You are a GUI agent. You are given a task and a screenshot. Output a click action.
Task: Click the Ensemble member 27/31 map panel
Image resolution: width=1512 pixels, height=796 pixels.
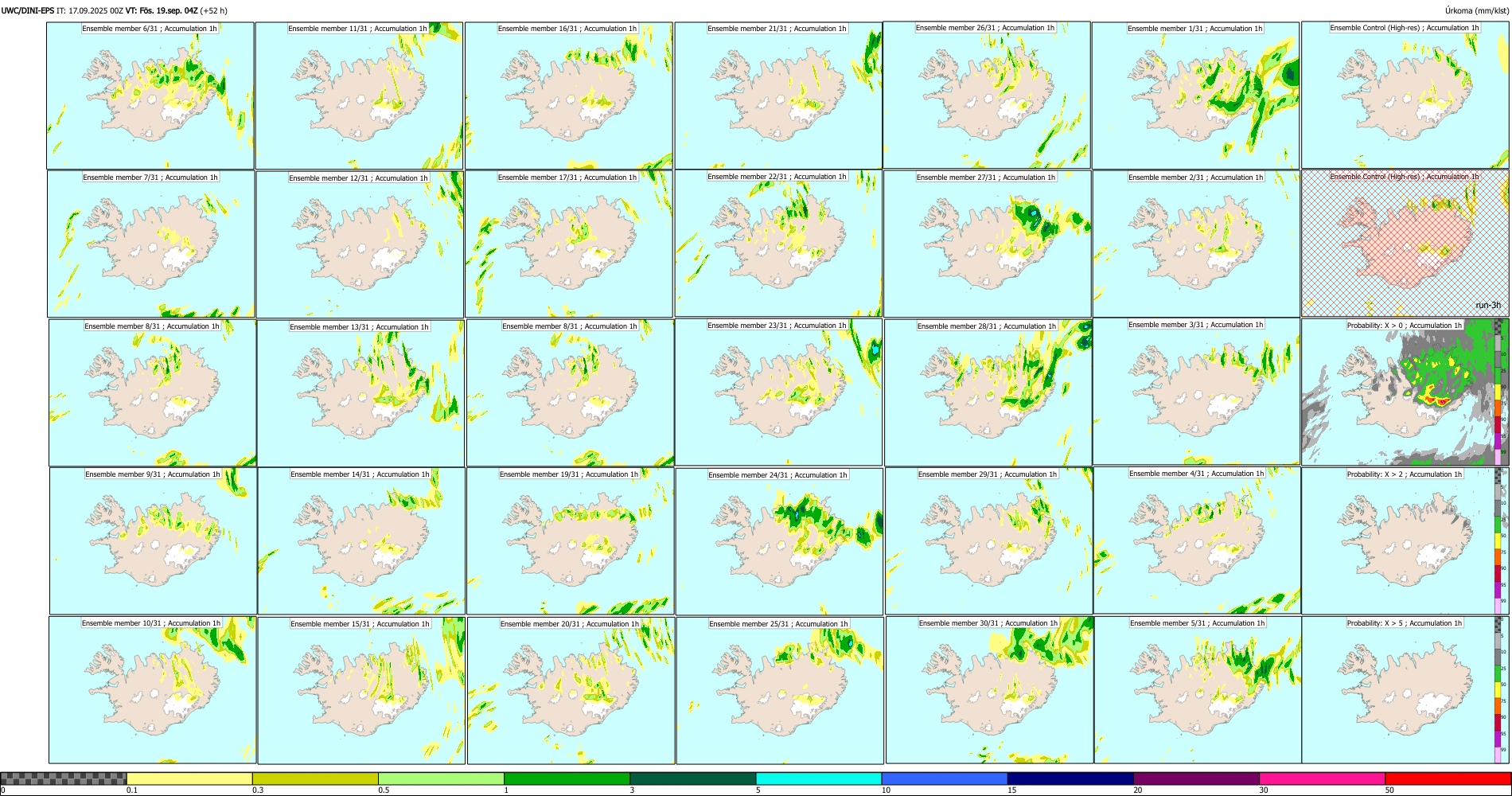[x=988, y=244]
